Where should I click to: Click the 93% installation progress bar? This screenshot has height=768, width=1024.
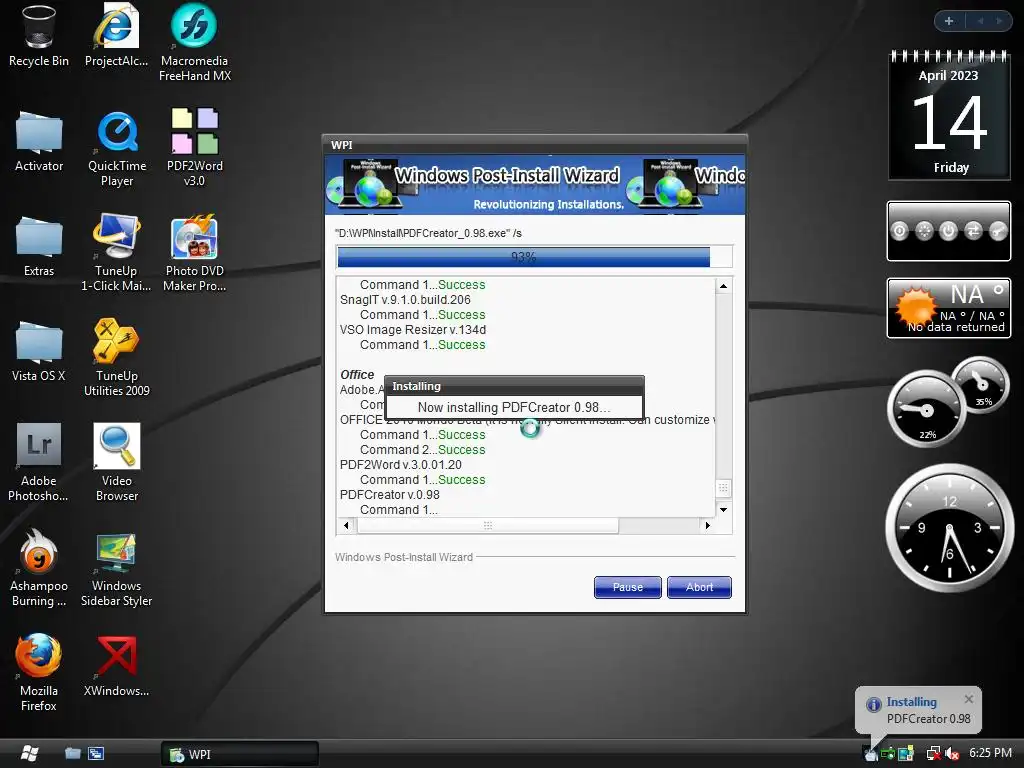click(x=534, y=257)
